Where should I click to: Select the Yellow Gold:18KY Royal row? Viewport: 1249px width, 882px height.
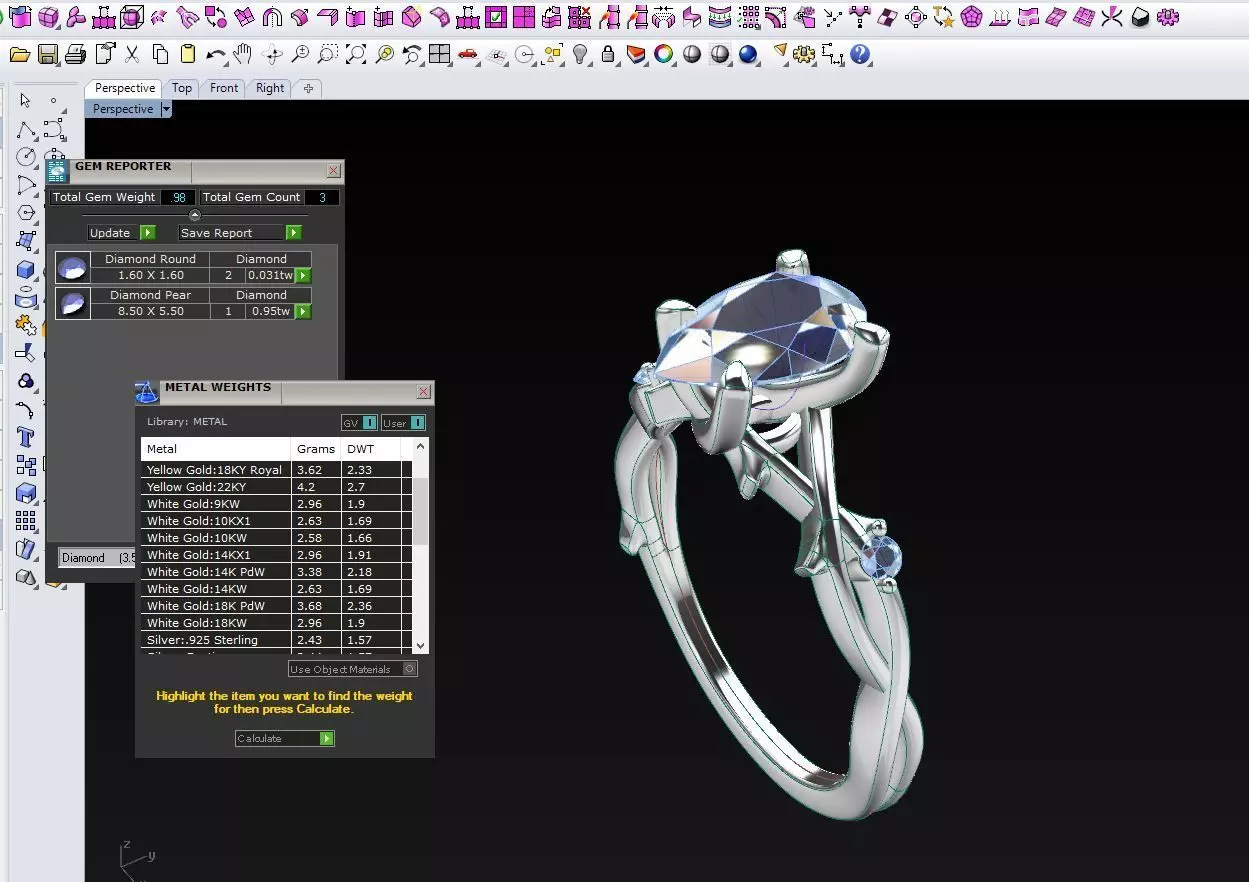277,470
